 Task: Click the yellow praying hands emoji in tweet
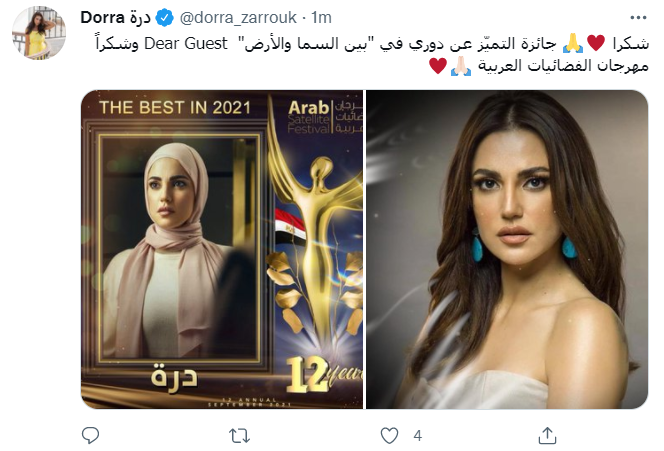573,44
